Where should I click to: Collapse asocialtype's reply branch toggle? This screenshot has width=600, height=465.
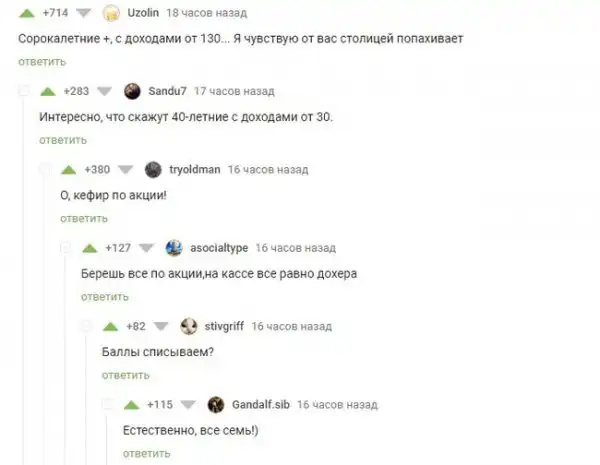[x=65, y=248]
